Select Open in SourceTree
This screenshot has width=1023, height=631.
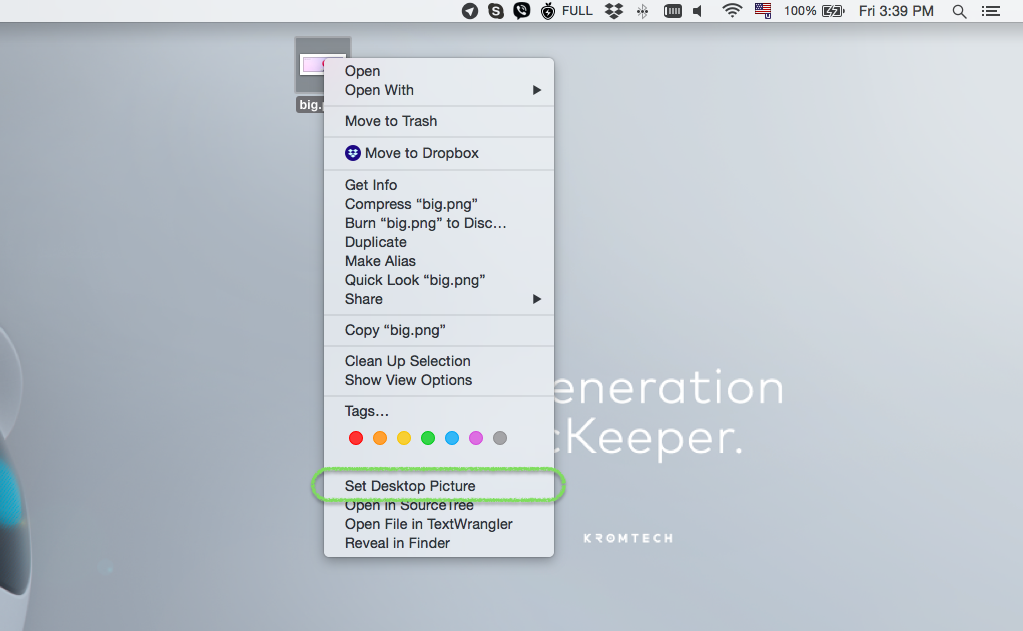(x=438, y=505)
